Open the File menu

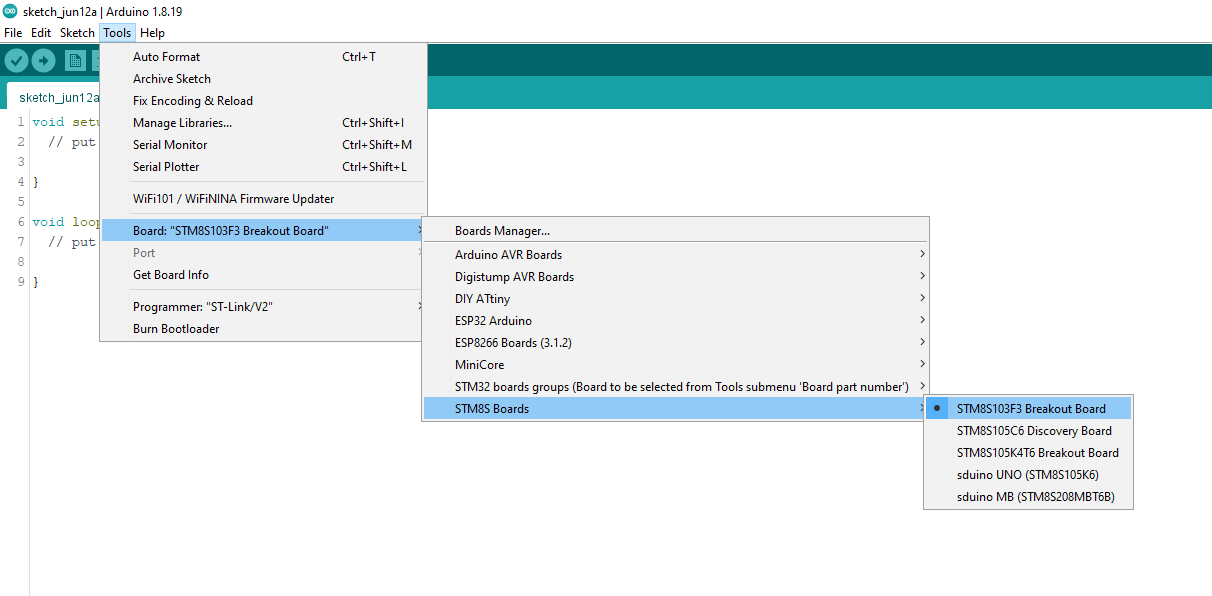(13, 33)
